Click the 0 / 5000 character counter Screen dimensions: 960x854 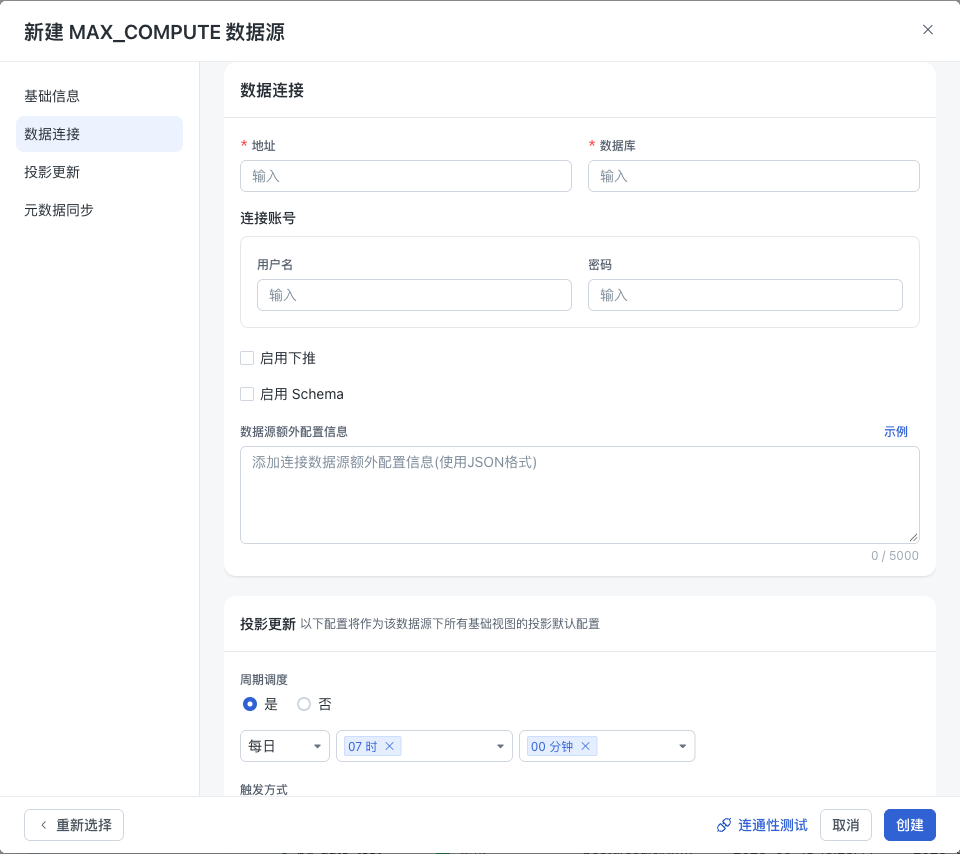click(894, 556)
